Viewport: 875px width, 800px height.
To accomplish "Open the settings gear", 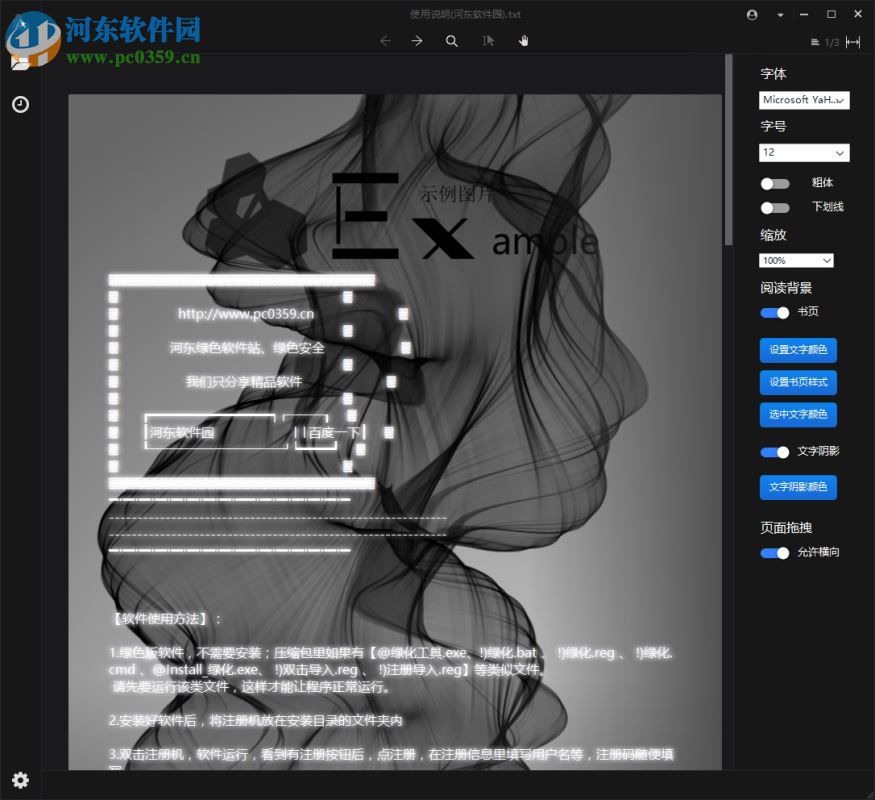I will (21, 780).
